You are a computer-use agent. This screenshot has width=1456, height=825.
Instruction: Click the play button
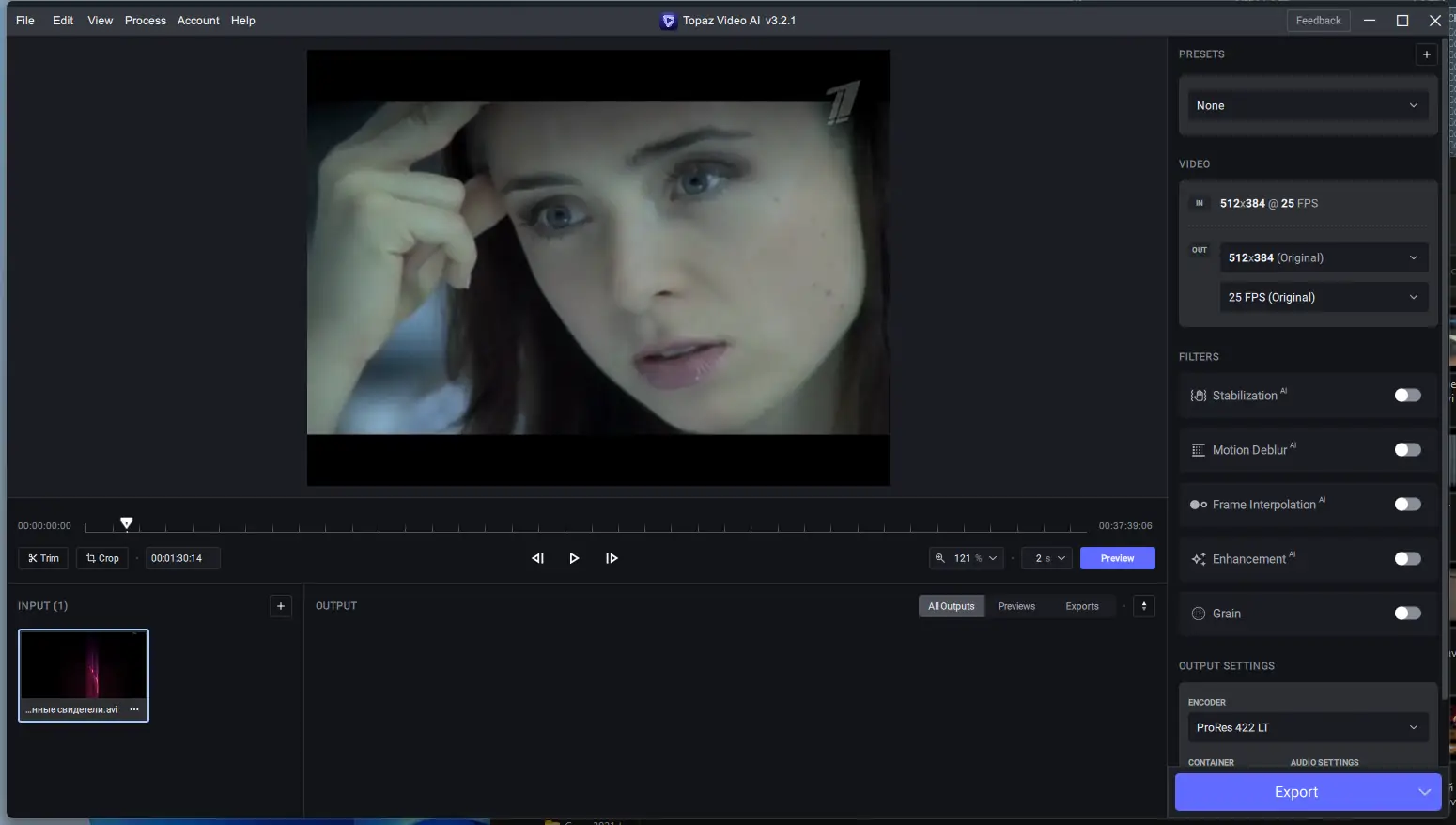574,558
